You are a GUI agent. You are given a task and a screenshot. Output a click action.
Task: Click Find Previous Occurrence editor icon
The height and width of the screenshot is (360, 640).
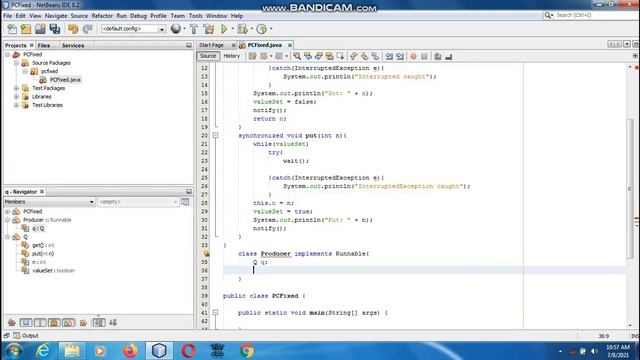[308, 56]
